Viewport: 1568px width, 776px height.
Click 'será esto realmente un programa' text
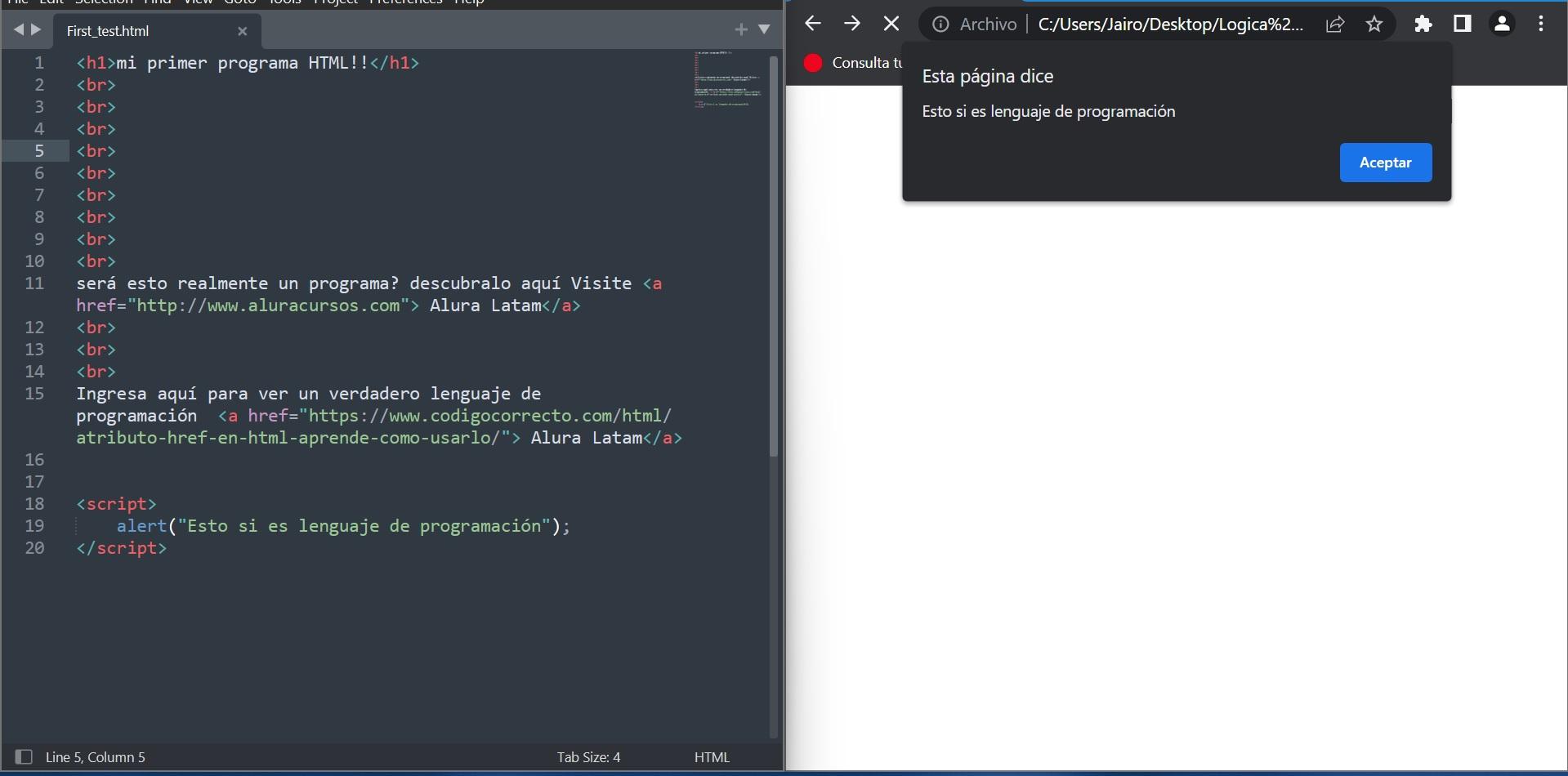click(238, 283)
